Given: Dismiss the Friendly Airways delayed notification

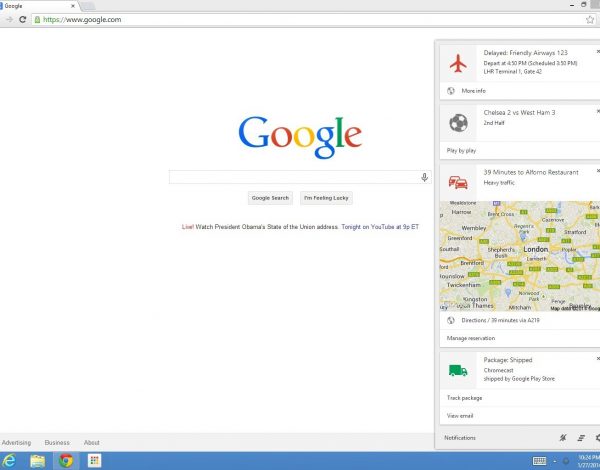Looking at the screenshot, I should coord(597,49).
